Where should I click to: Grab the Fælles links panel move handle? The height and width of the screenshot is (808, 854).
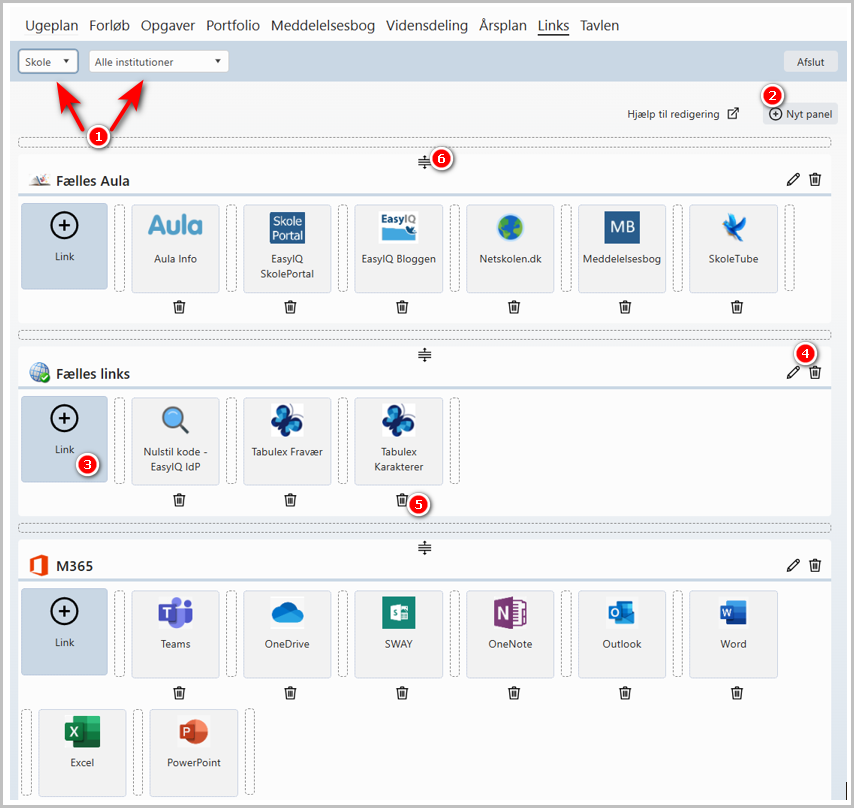[424, 355]
